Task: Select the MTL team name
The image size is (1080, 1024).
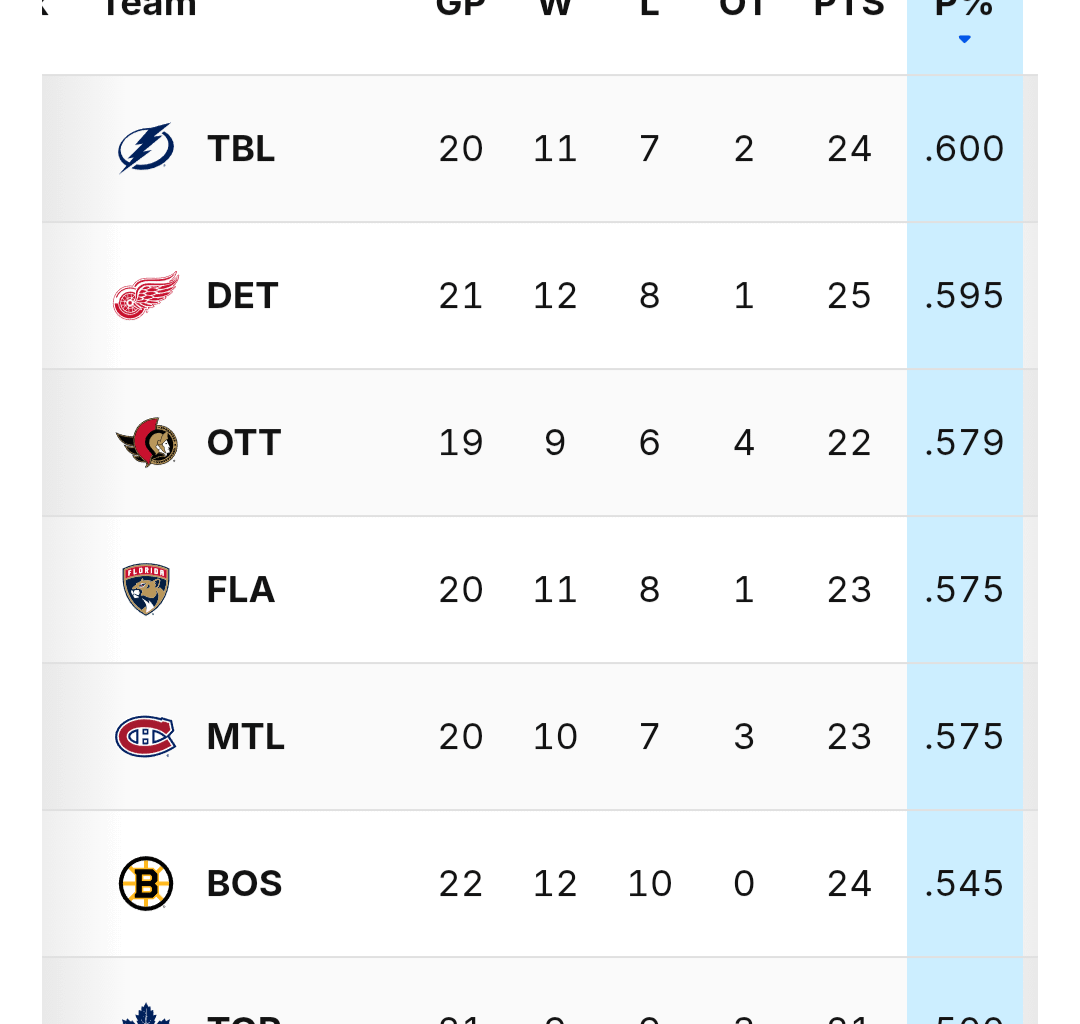Action: [246, 737]
